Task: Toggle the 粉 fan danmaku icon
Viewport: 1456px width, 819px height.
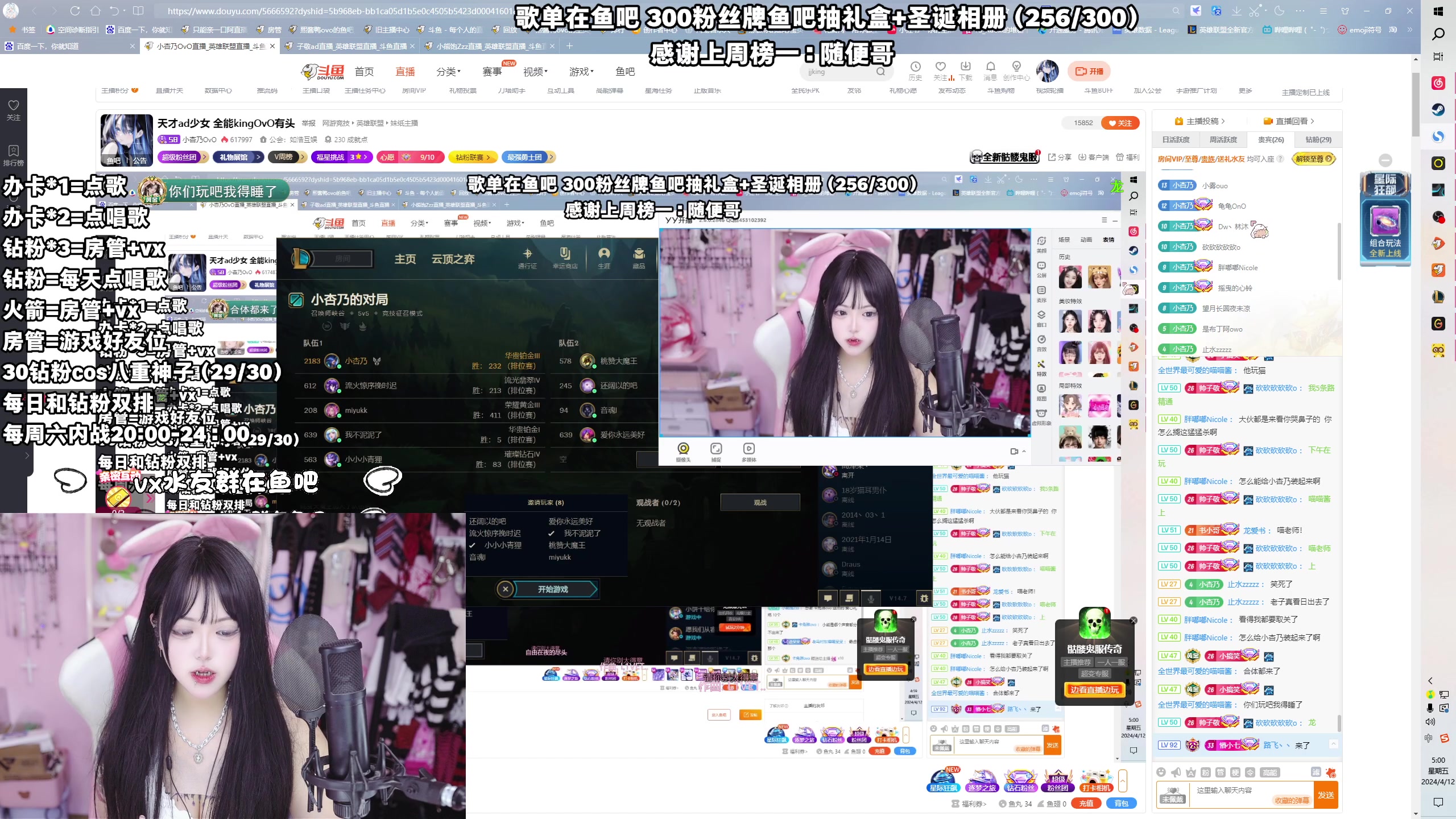Action: pyautogui.click(x=1206, y=772)
